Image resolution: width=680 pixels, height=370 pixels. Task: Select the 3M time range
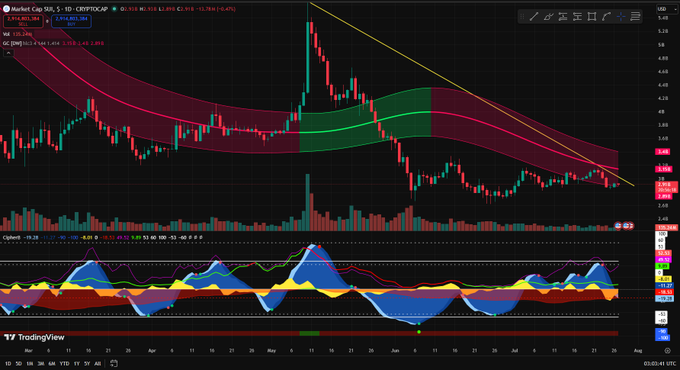pyautogui.click(x=41, y=363)
